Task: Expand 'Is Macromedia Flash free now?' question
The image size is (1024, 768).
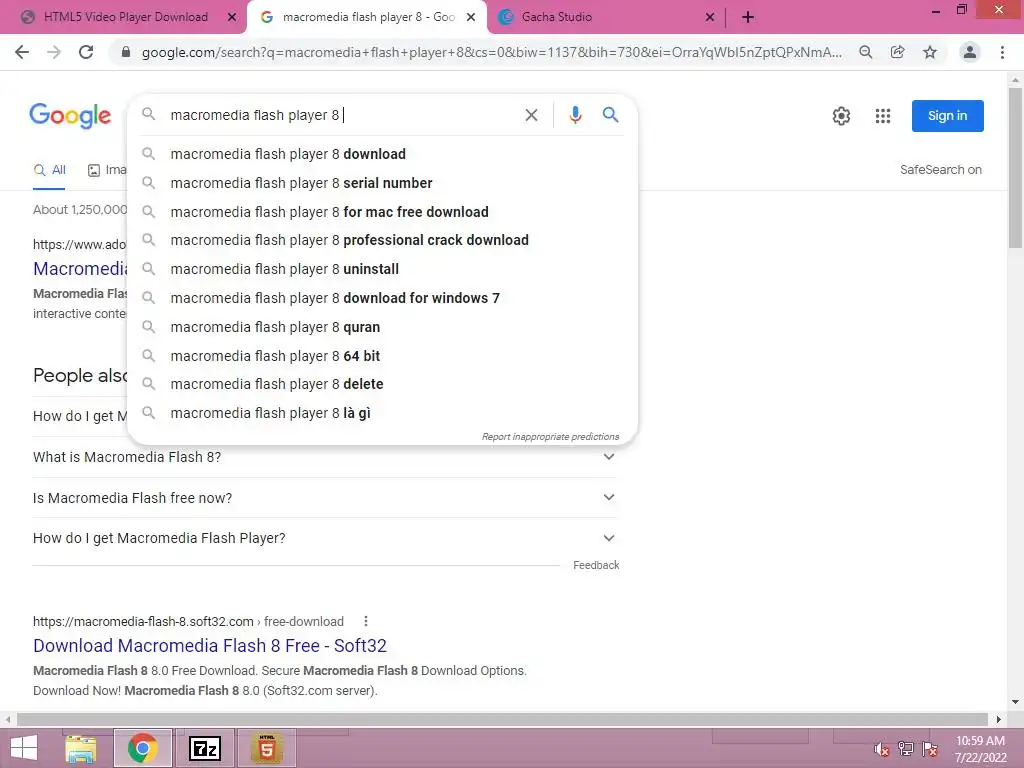Action: tap(325, 498)
